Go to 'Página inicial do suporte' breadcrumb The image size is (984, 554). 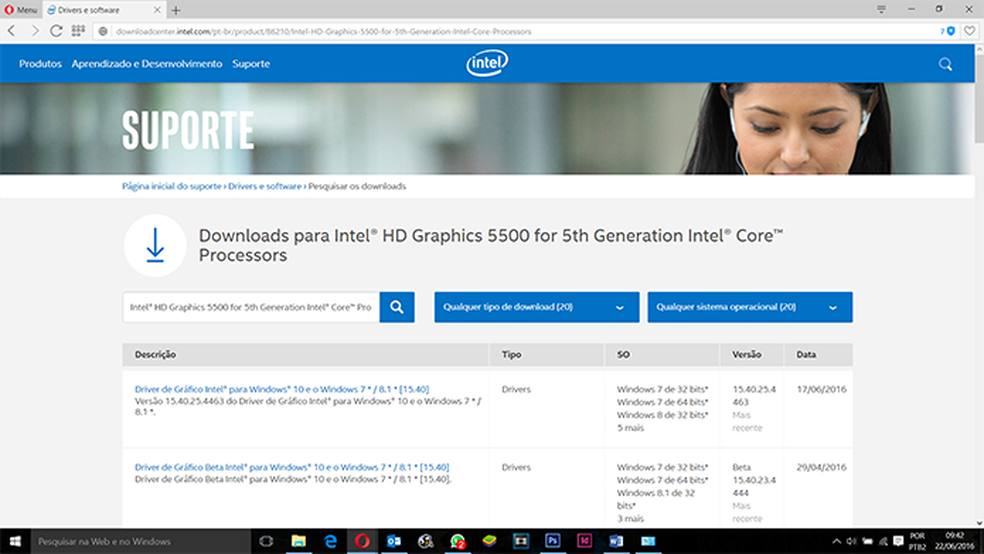[x=171, y=186]
